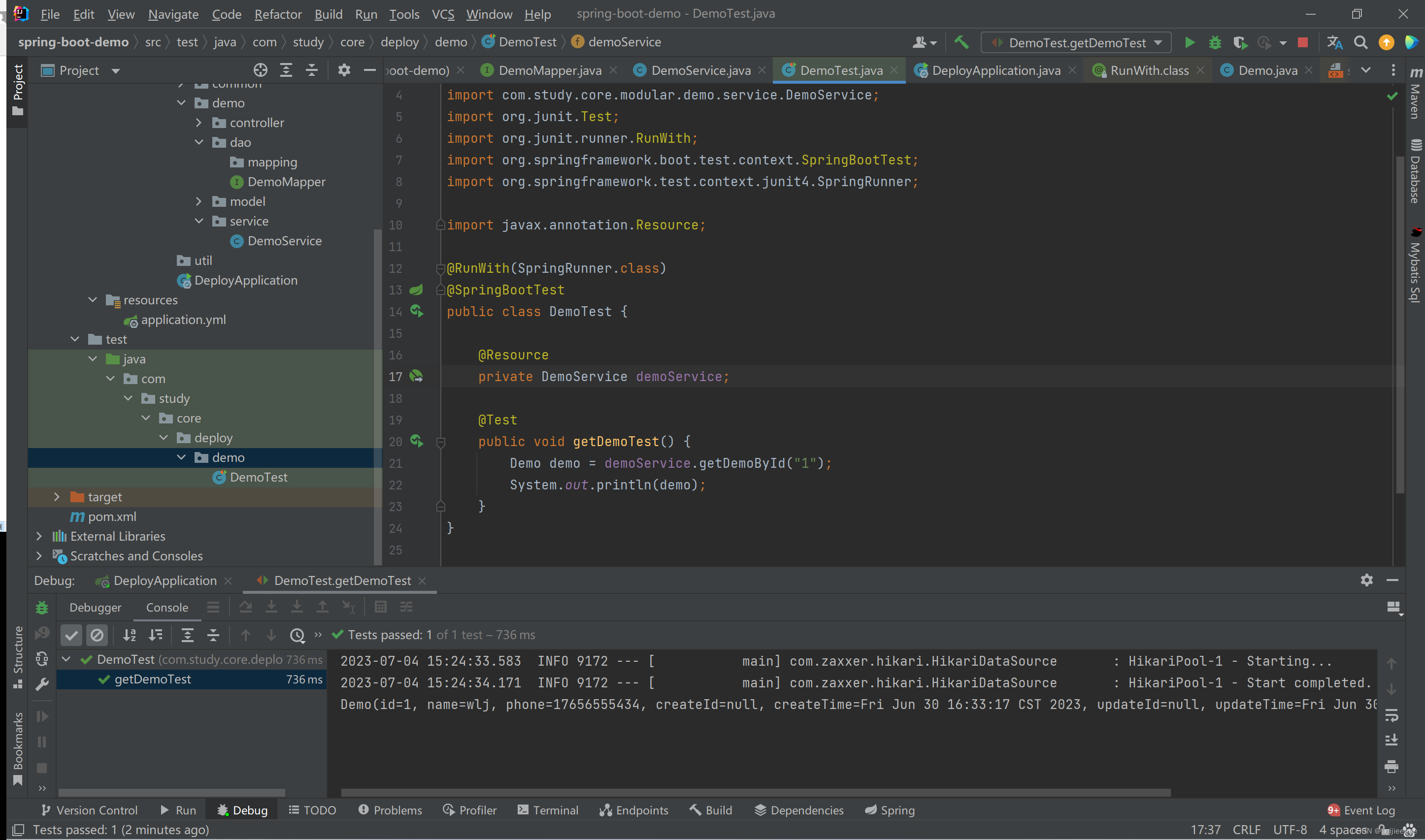The width and height of the screenshot is (1425, 840).
Task: Open the Navigate menu
Action: pyautogui.click(x=173, y=14)
